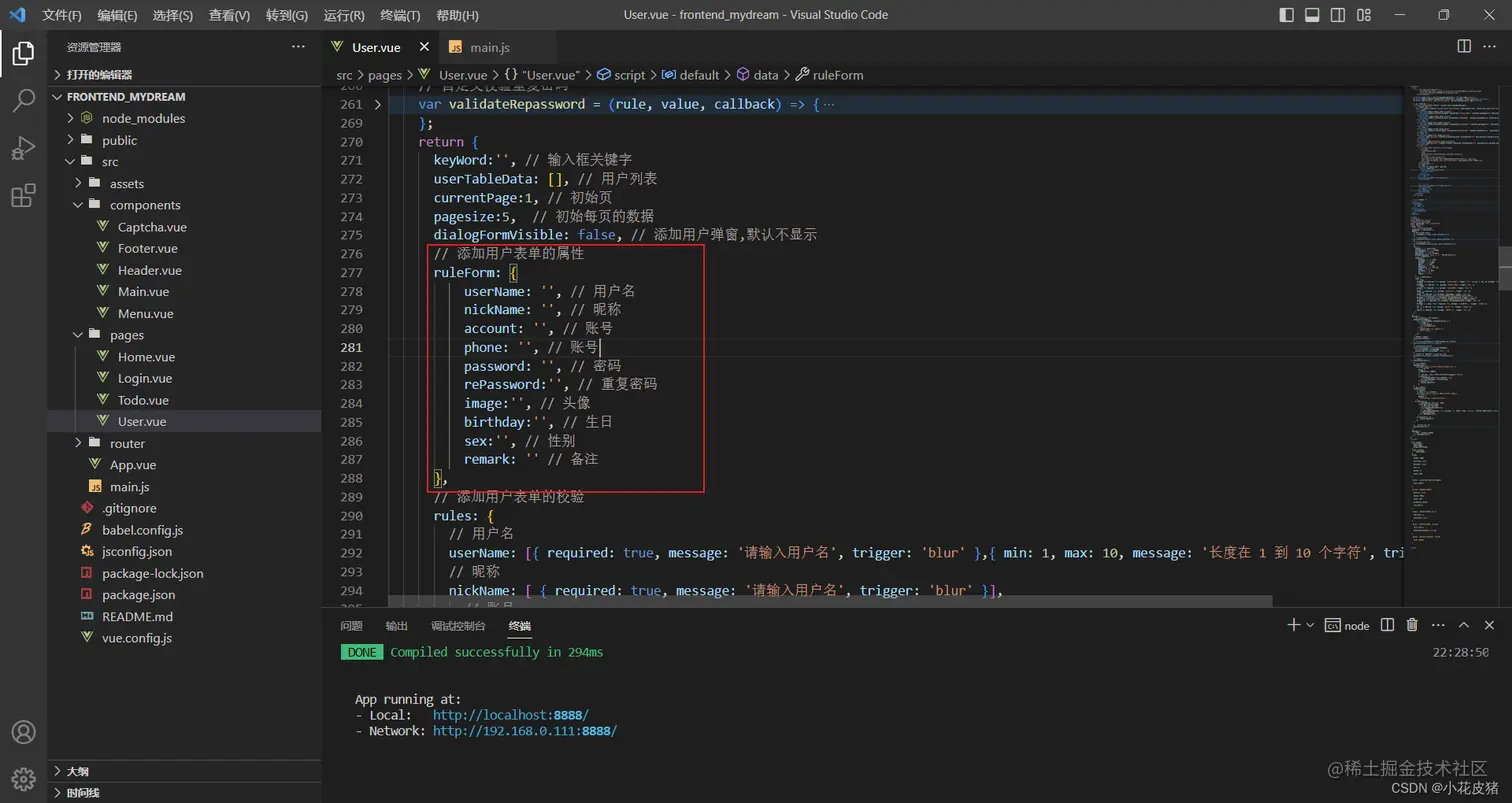Toggle the bottom panel layout icon
This screenshot has width=1512, height=803.
[1312, 15]
